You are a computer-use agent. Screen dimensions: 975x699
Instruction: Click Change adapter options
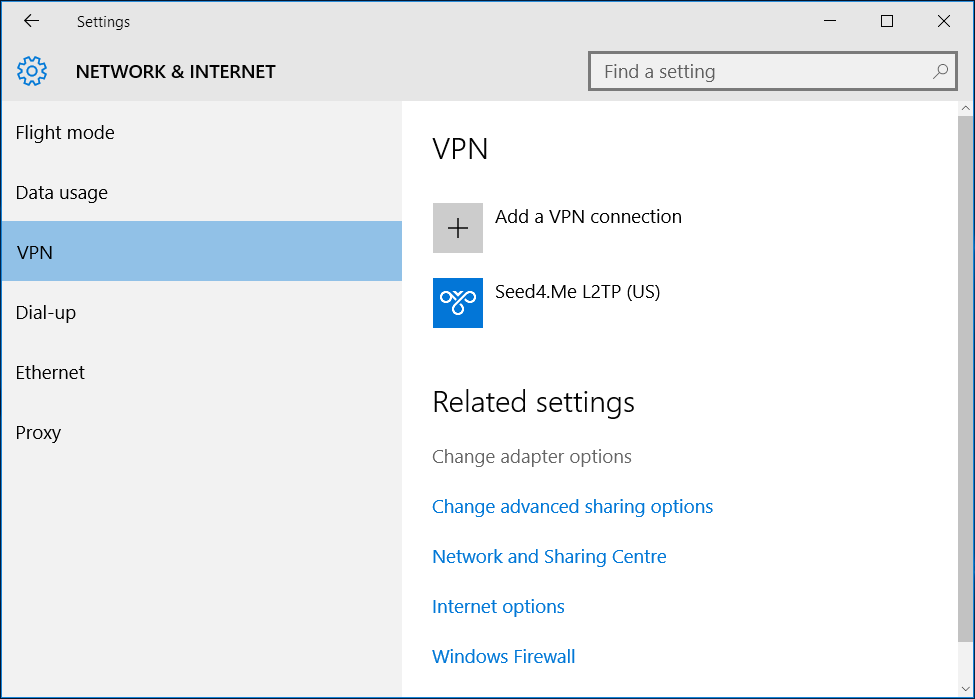532,456
